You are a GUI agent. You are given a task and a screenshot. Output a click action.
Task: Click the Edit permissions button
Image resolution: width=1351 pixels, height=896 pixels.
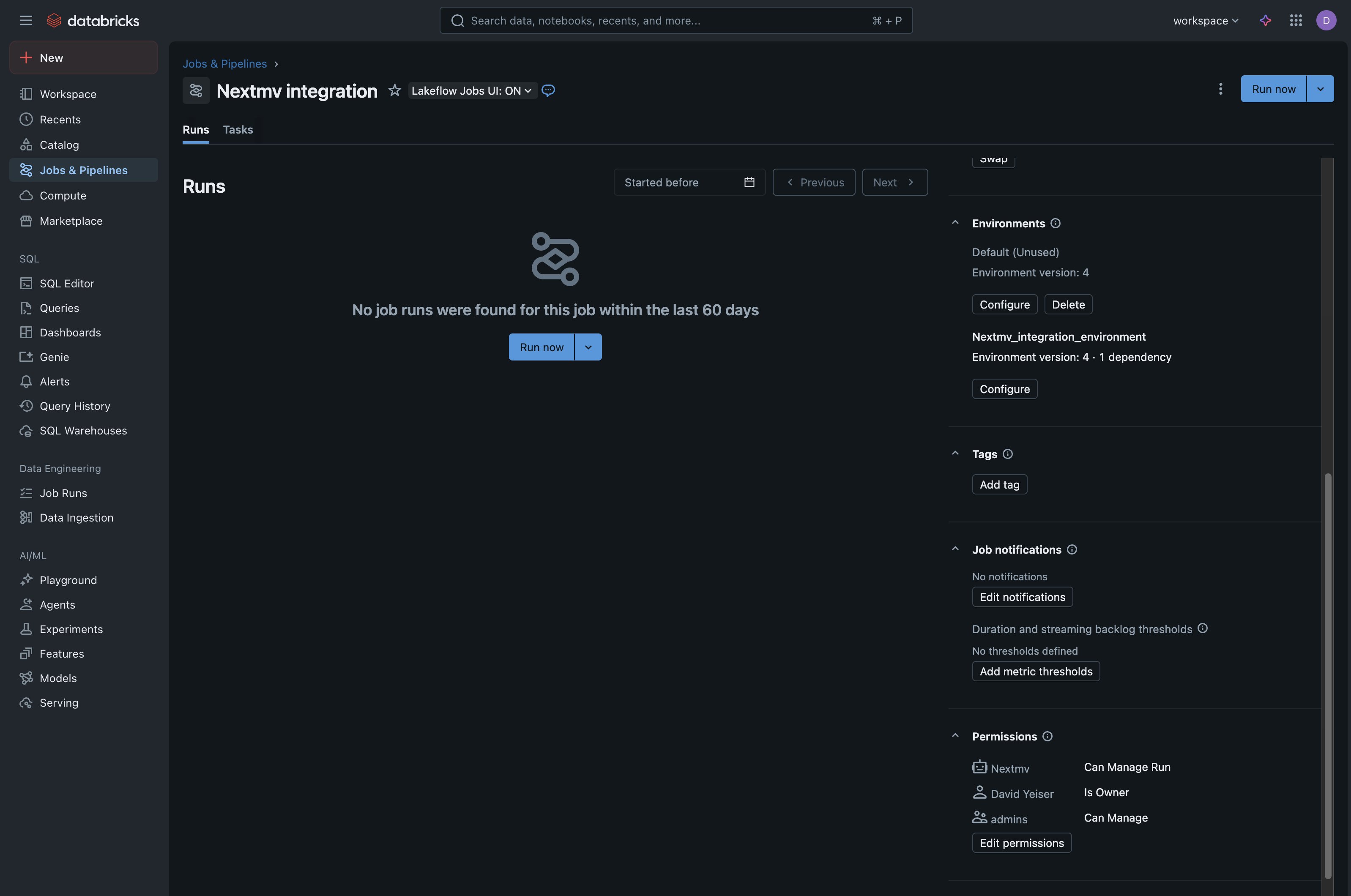pos(1021,842)
